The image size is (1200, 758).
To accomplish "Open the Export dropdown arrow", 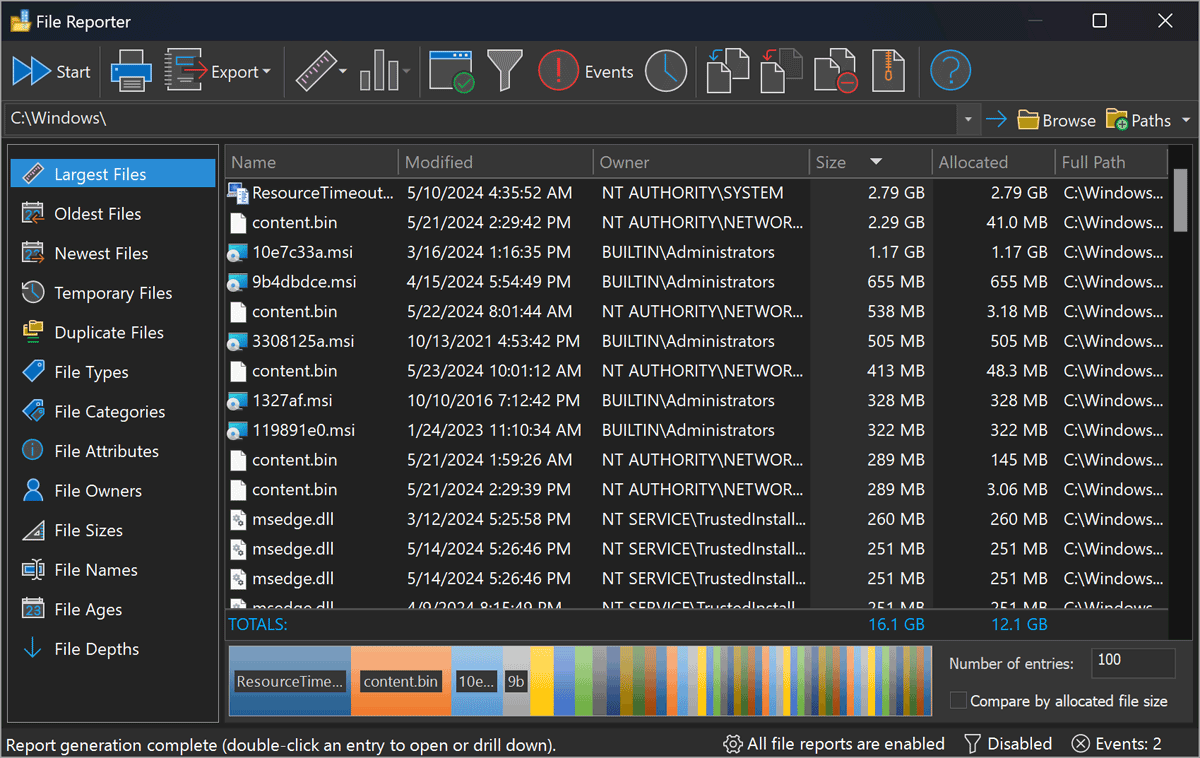I will point(266,72).
